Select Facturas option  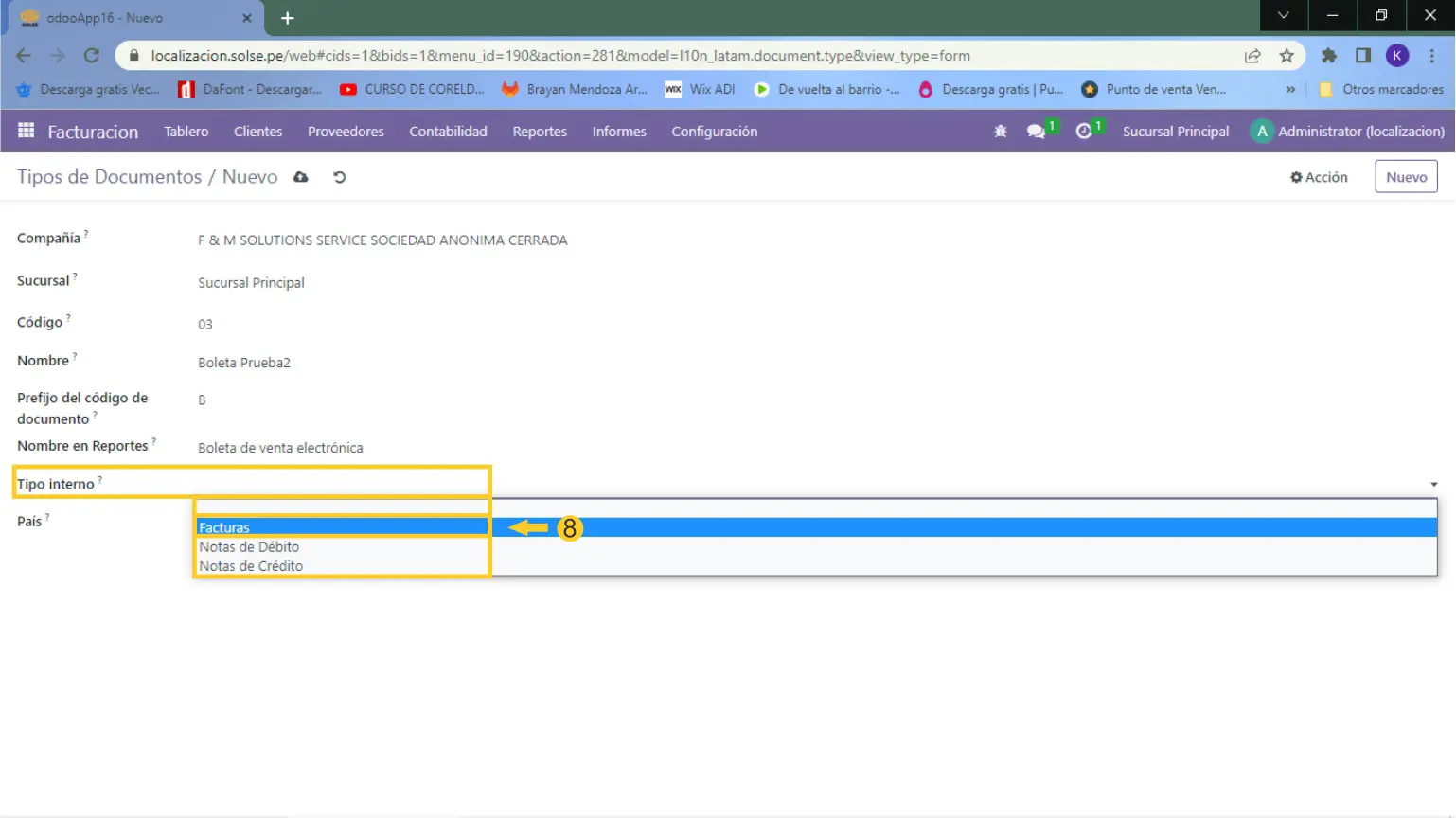816,527
